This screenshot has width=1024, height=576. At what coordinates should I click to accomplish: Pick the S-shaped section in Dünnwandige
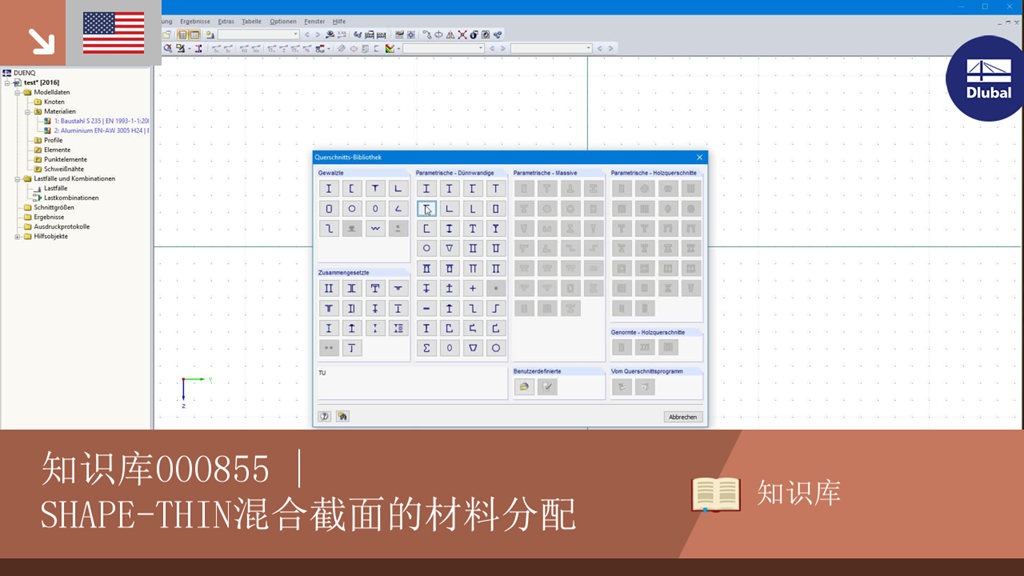click(x=496, y=308)
